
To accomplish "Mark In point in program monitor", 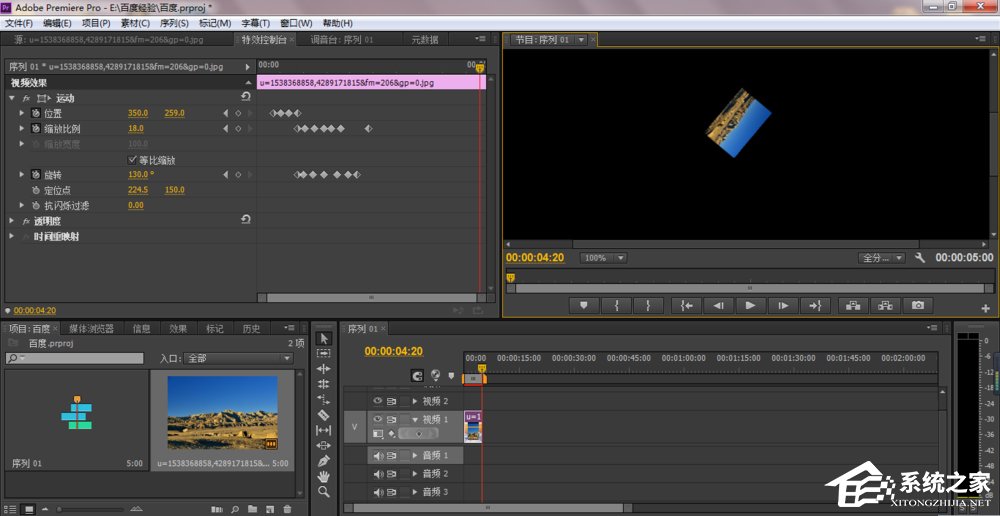I will [x=616, y=306].
